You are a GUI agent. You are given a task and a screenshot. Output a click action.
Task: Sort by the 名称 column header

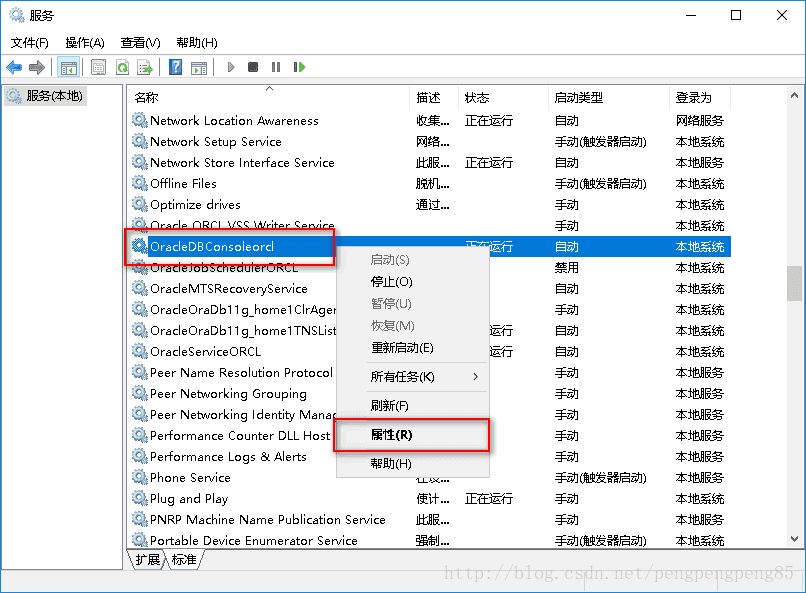click(x=269, y=98)
